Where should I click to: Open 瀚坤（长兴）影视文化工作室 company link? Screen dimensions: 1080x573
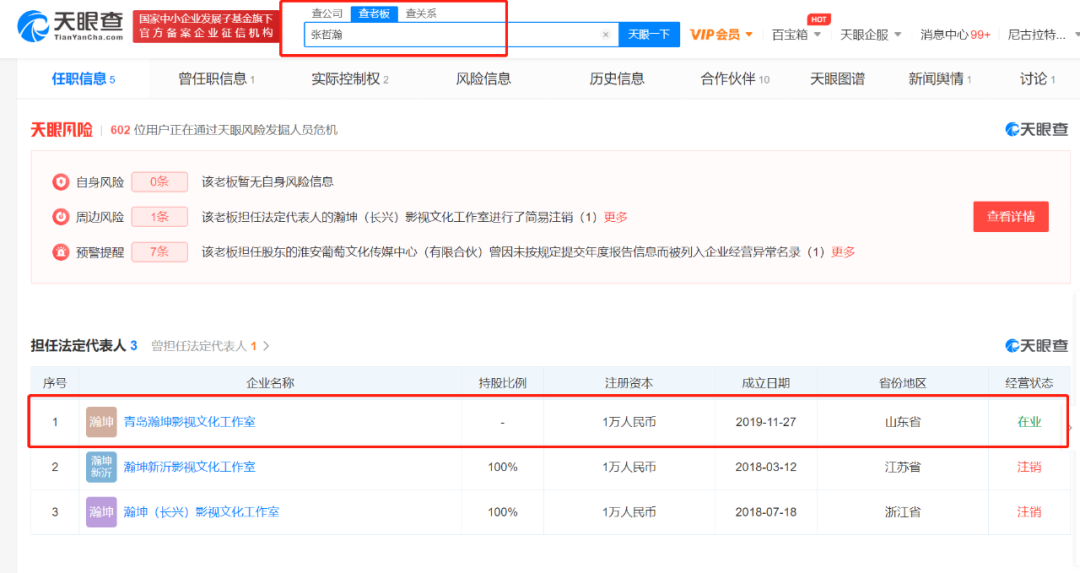click(x=201, y=512)
